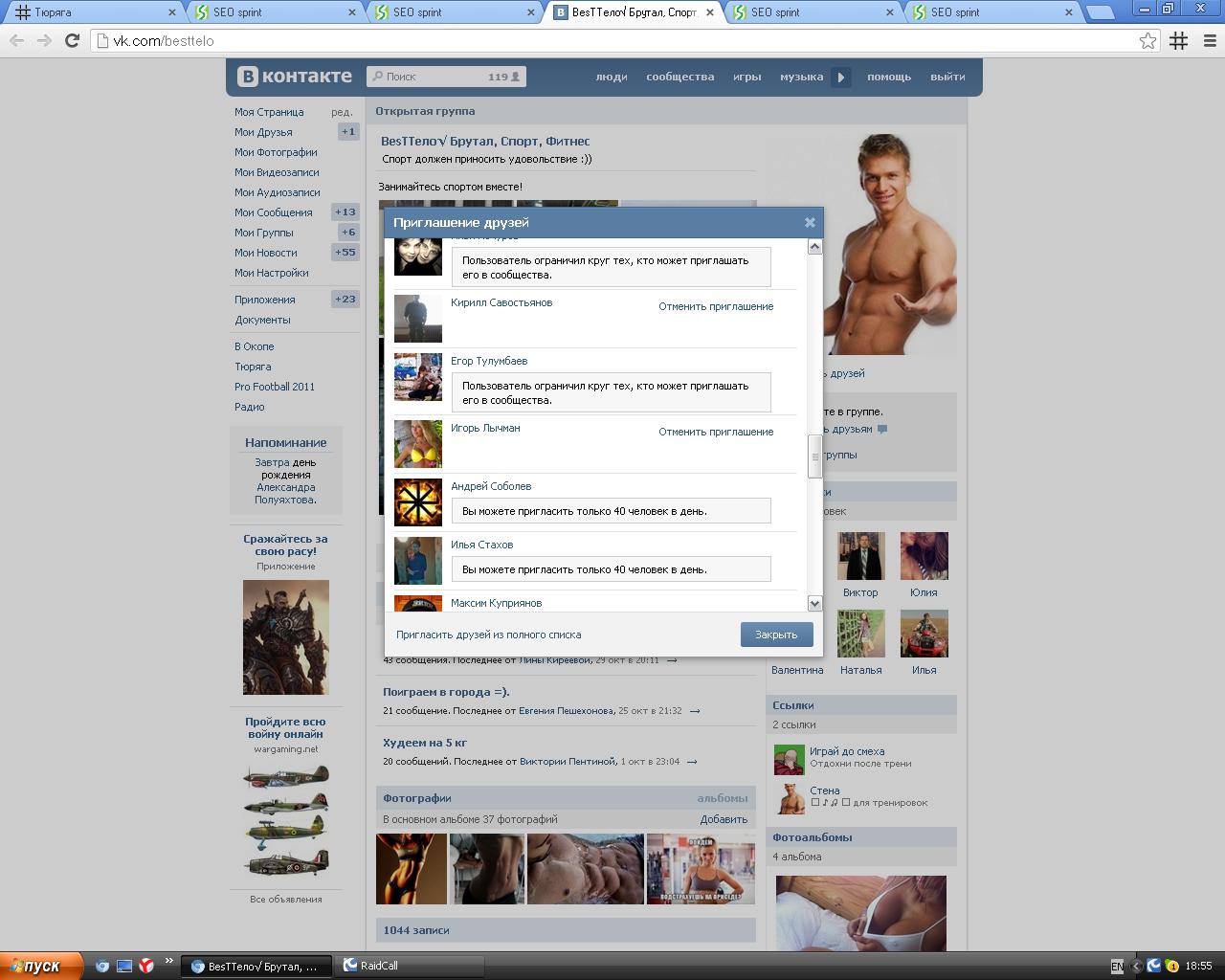Close the Тюряга tab

(x=172, y=12)
